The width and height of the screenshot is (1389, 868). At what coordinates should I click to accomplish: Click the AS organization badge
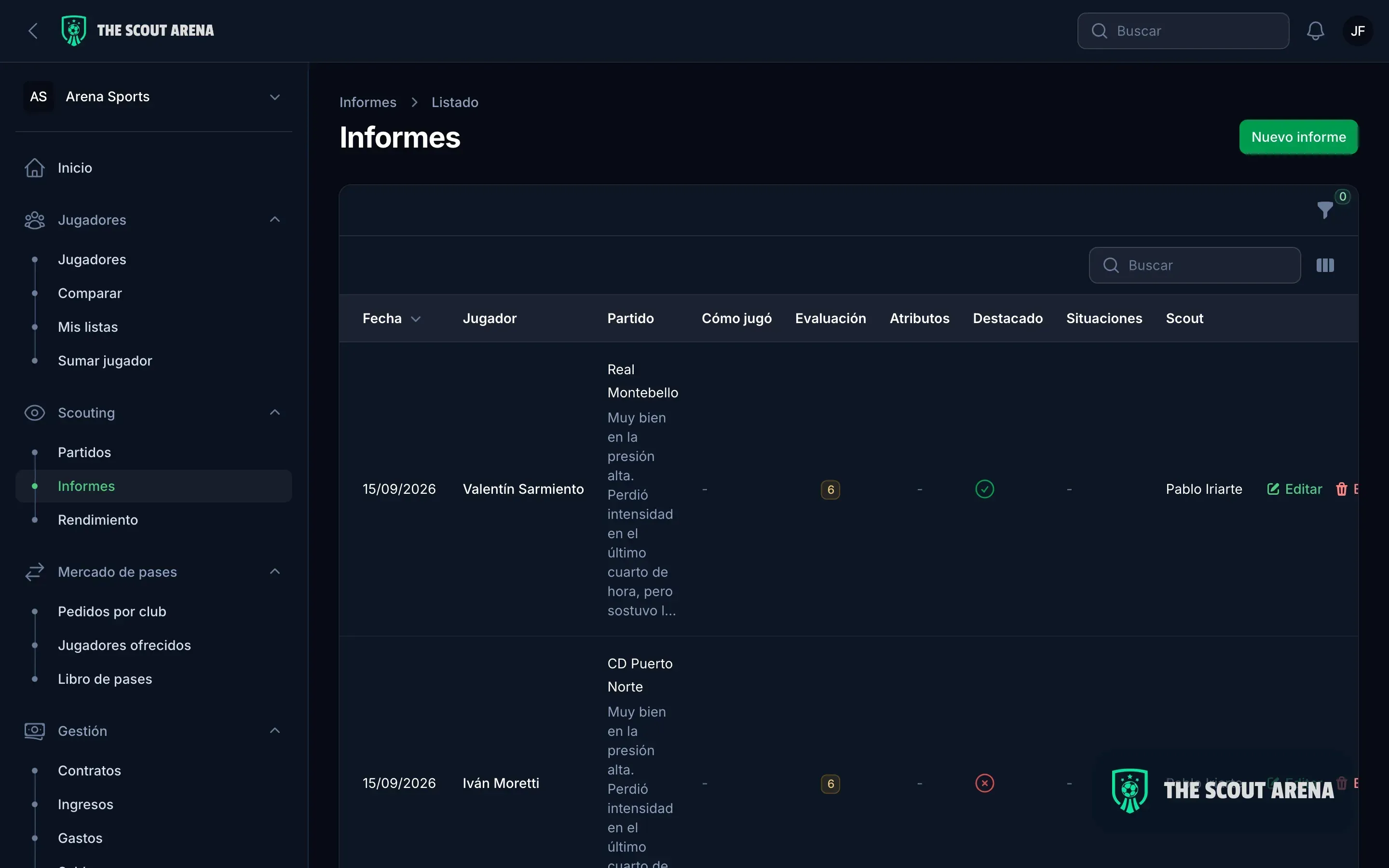click(x=39, y=96)
